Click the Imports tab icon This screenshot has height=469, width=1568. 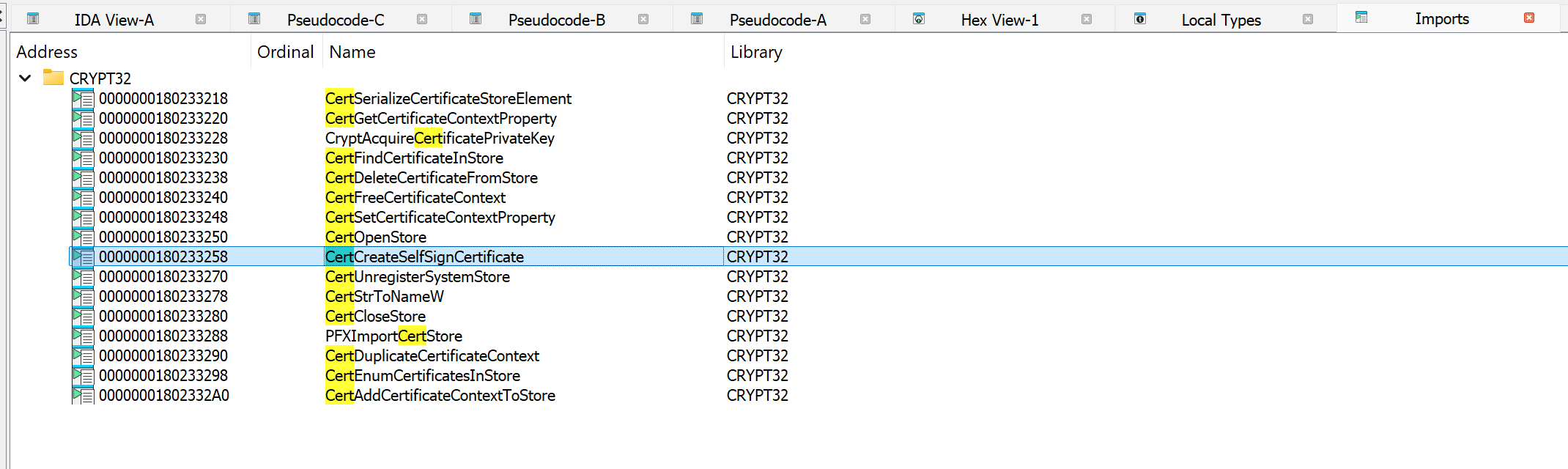(1361, 18)
